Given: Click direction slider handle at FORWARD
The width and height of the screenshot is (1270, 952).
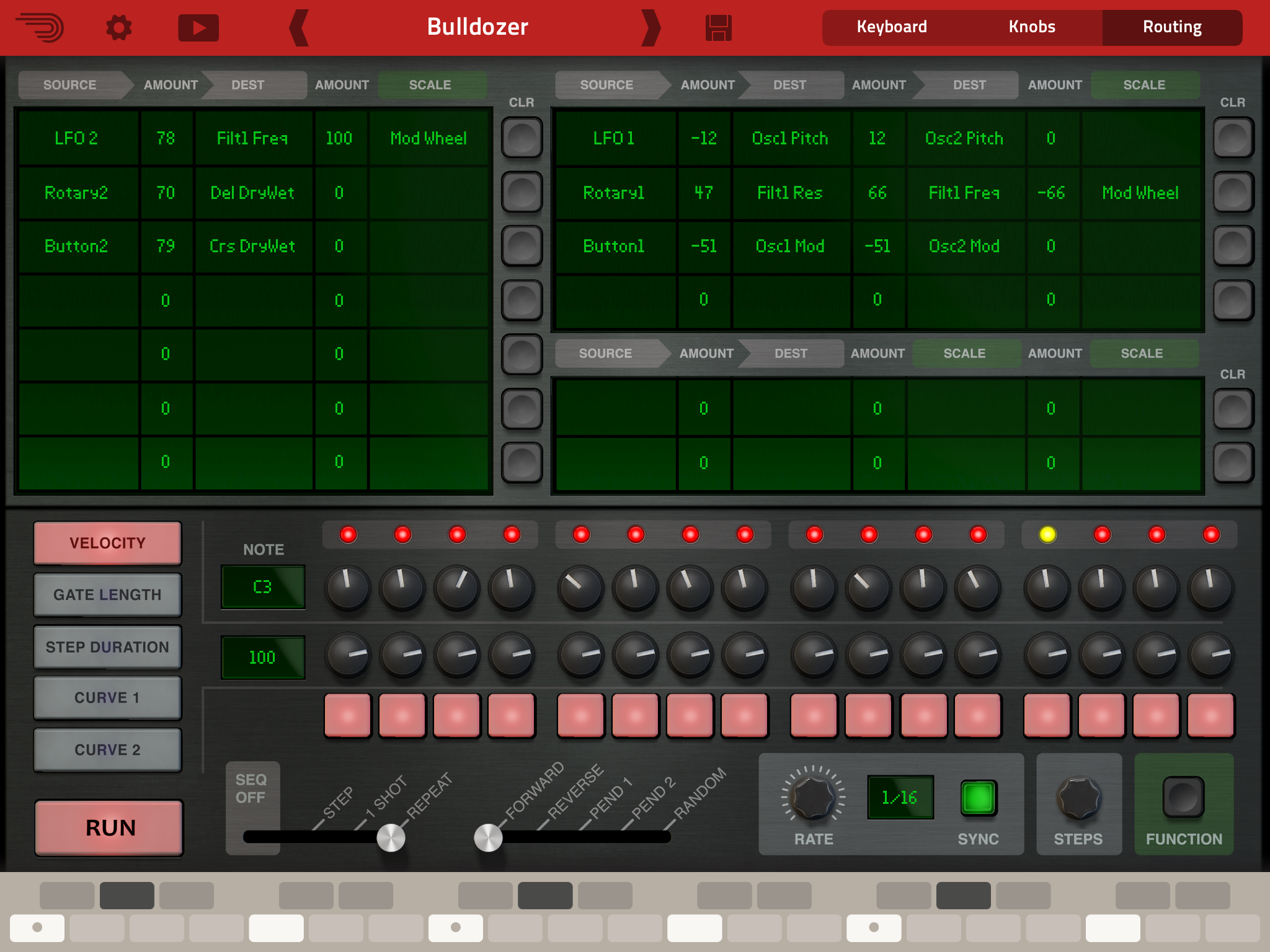Looking at the screenshot, I should coord(489,838).
